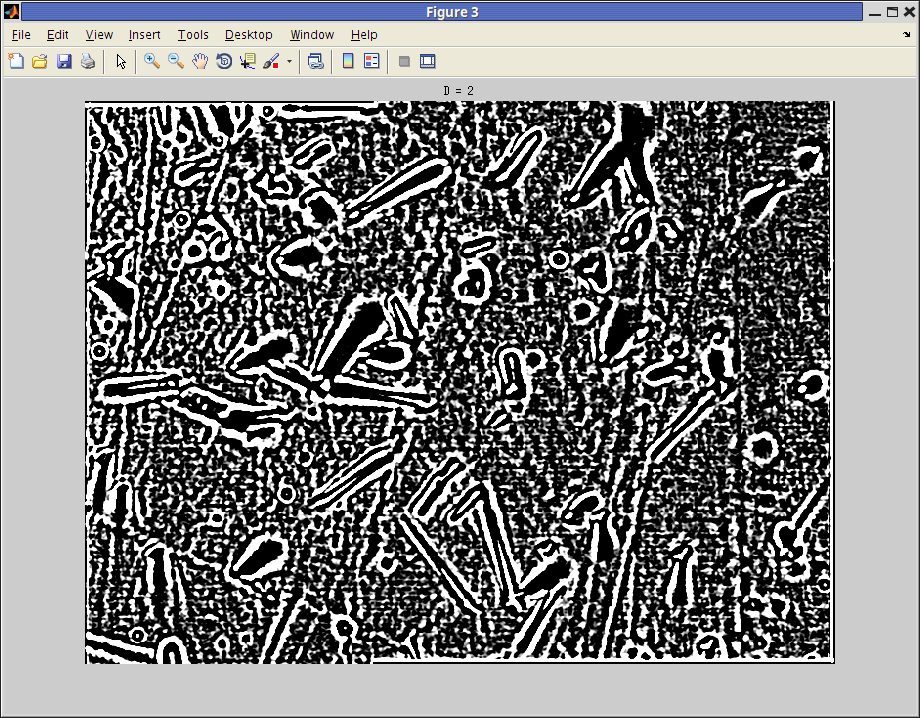Activate the Rotate 3D tool
The width and height of the screenshot is (920, 718).
coord(224,61)
